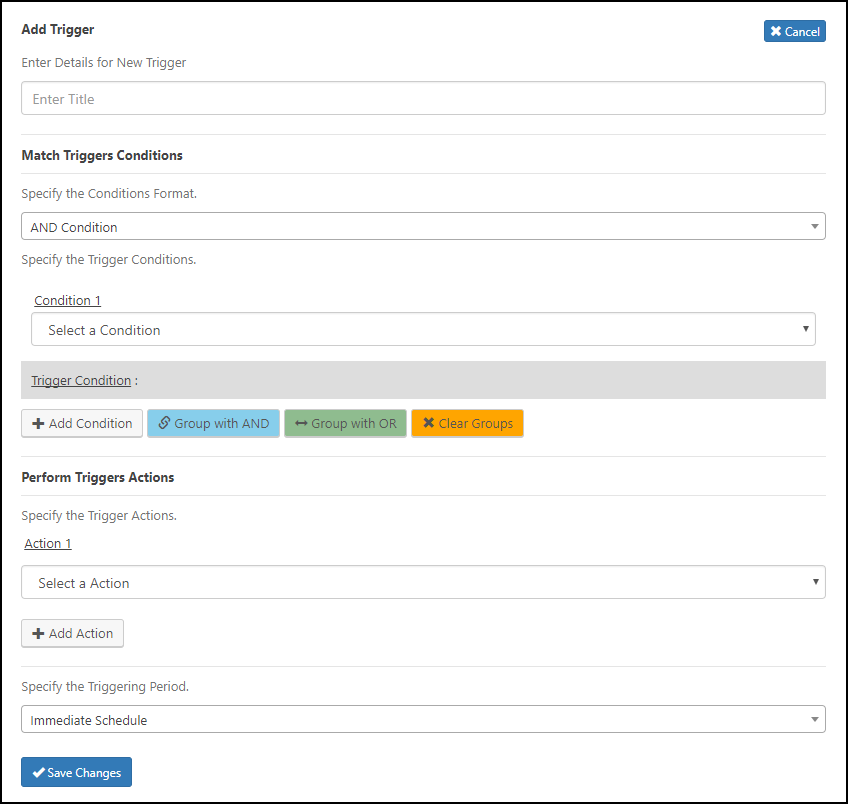The image size is (848, 804).
Task: Click the X icon on Clear Groups
Action: pyautogui.click(x=428, y=424)
